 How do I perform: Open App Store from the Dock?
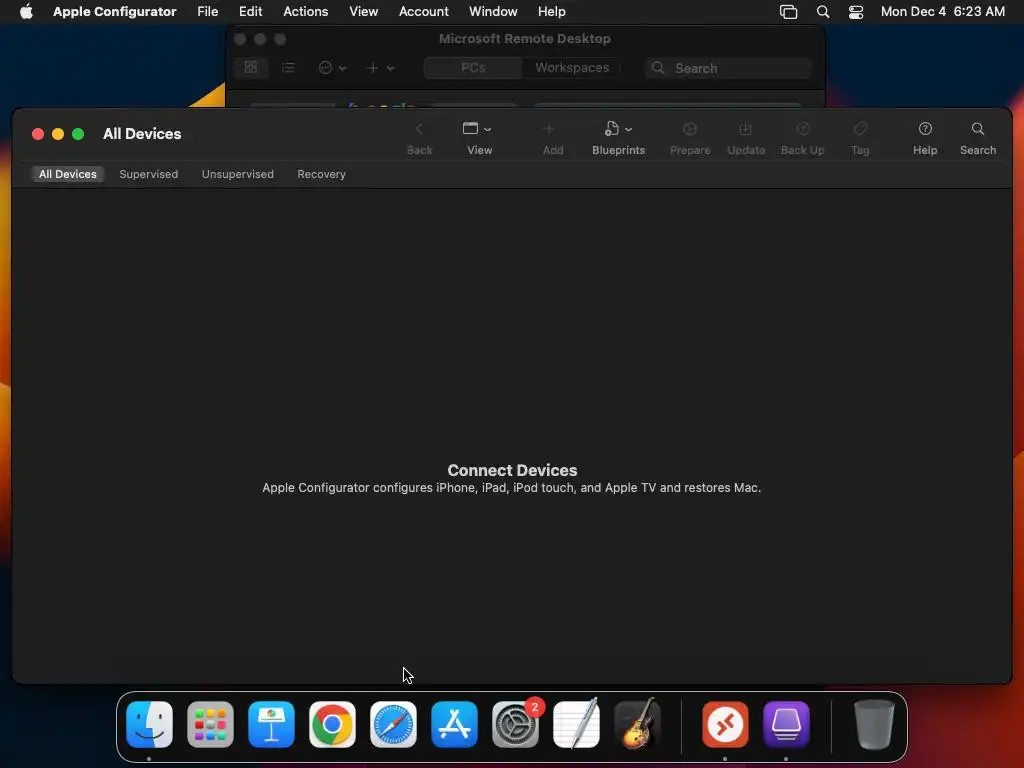455,725
